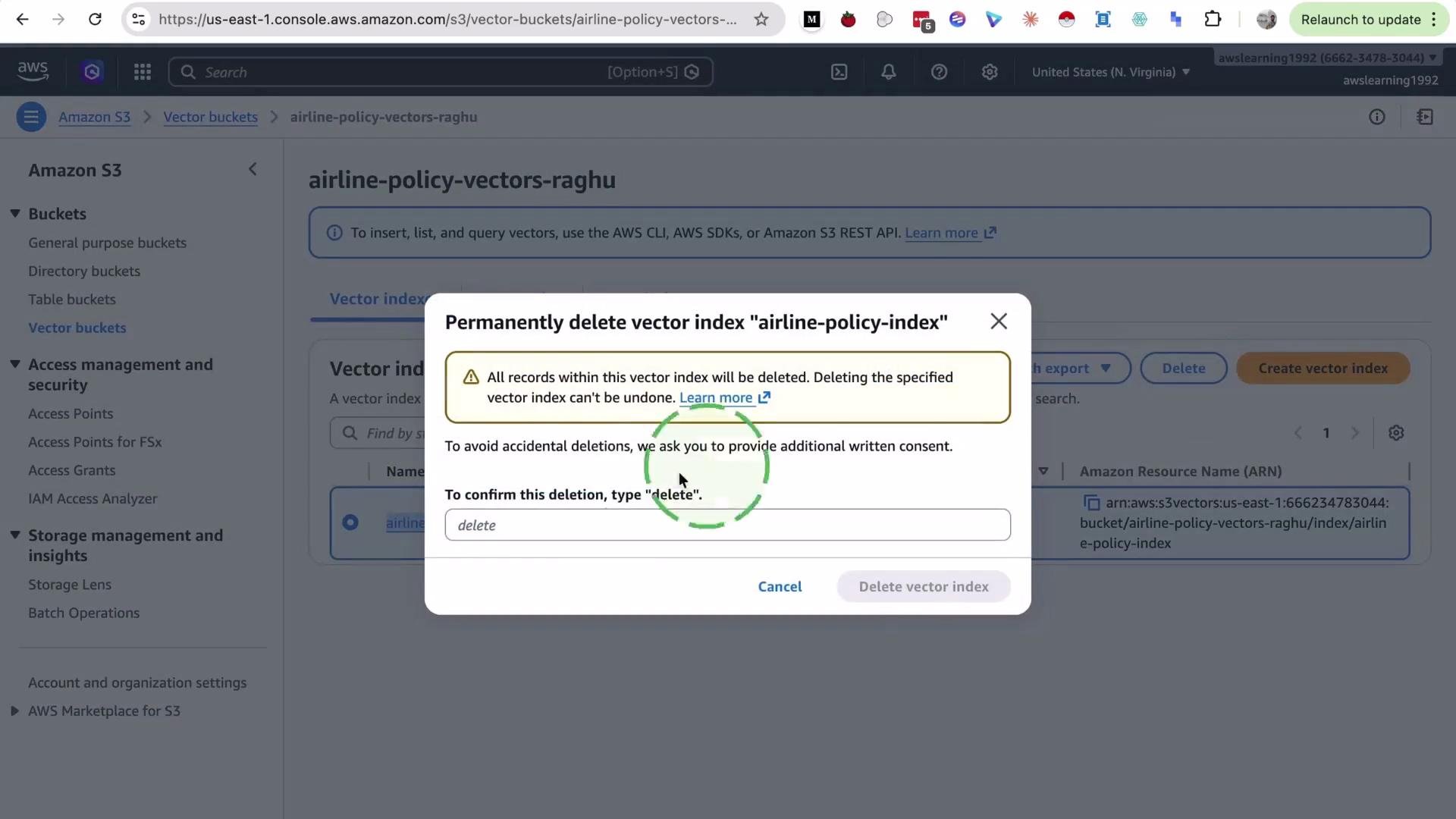
Task: Toggle the S3 navigation hamburger menu
Action: pyautogui.click(x=31, y=117)
